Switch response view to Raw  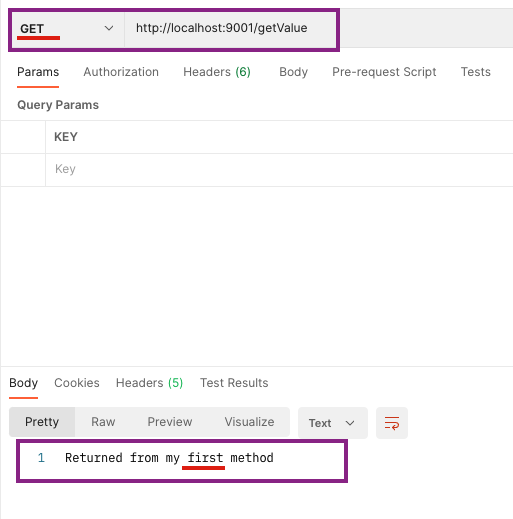click(x=103, y=422)
